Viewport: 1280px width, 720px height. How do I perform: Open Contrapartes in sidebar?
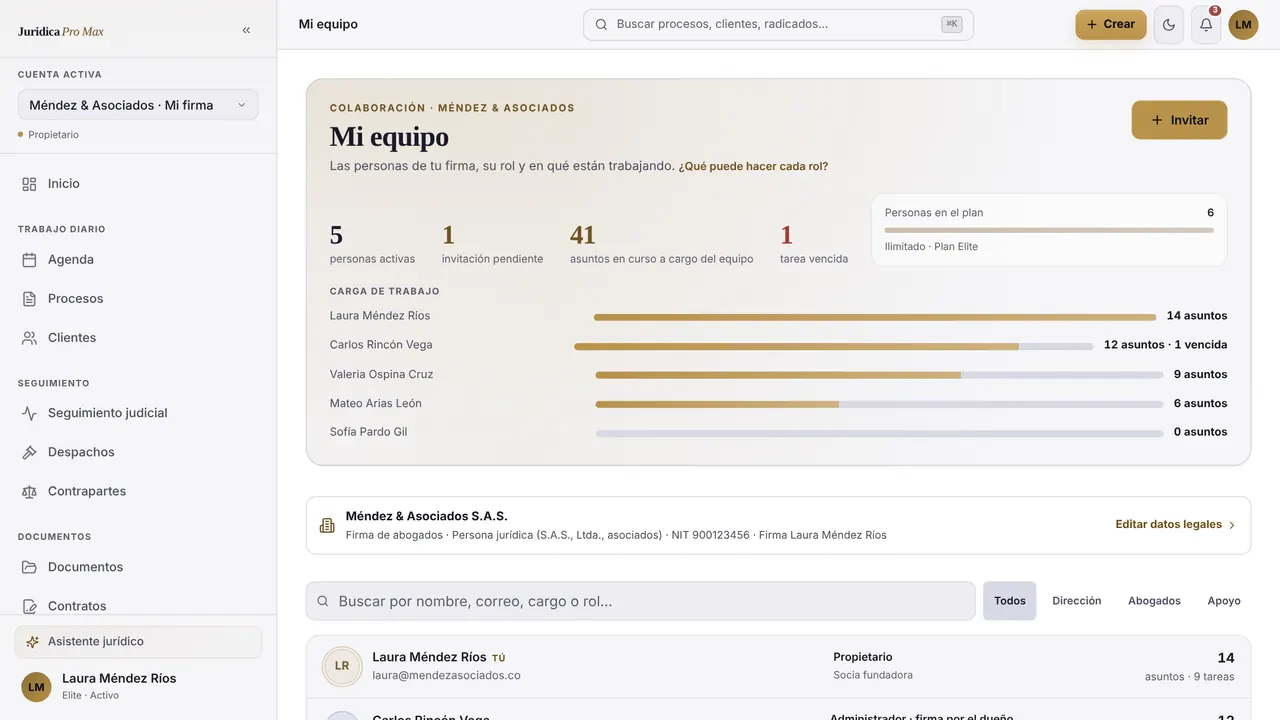click(x=138, y=491)
